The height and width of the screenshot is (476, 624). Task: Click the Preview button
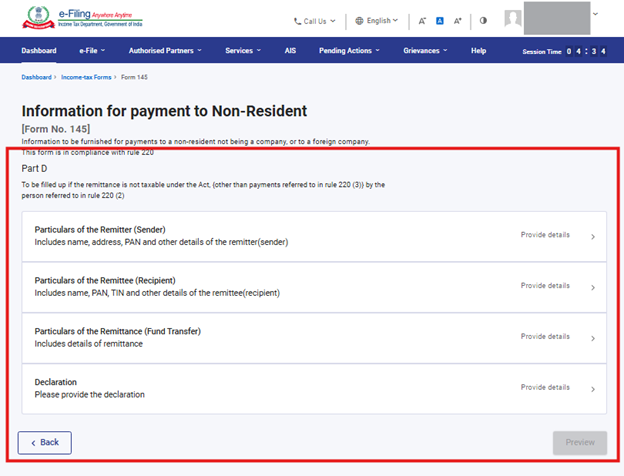[x=580, y=441]
